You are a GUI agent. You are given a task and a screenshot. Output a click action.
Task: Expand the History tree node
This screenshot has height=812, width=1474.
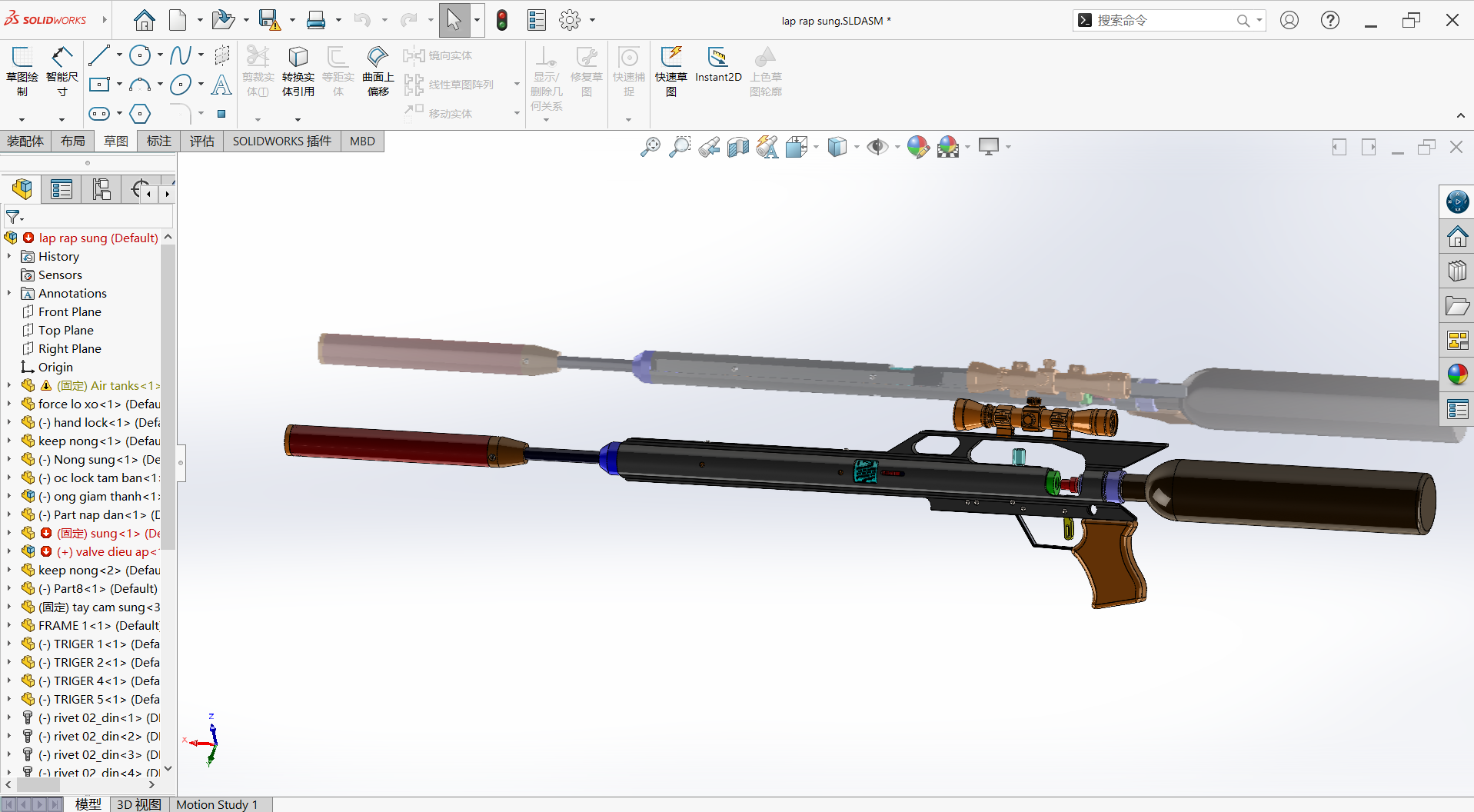point(9,256)
